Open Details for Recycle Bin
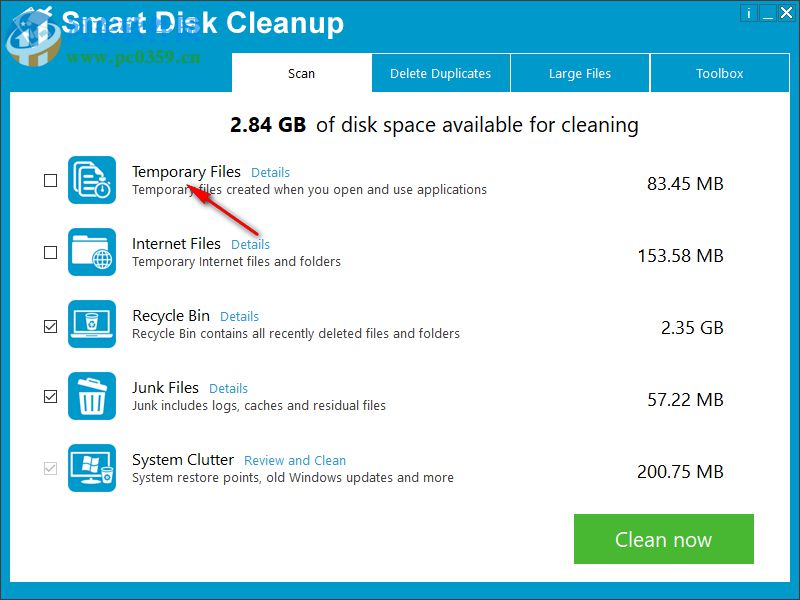This screenshot has width=800, height=600. tap(239, 316)
